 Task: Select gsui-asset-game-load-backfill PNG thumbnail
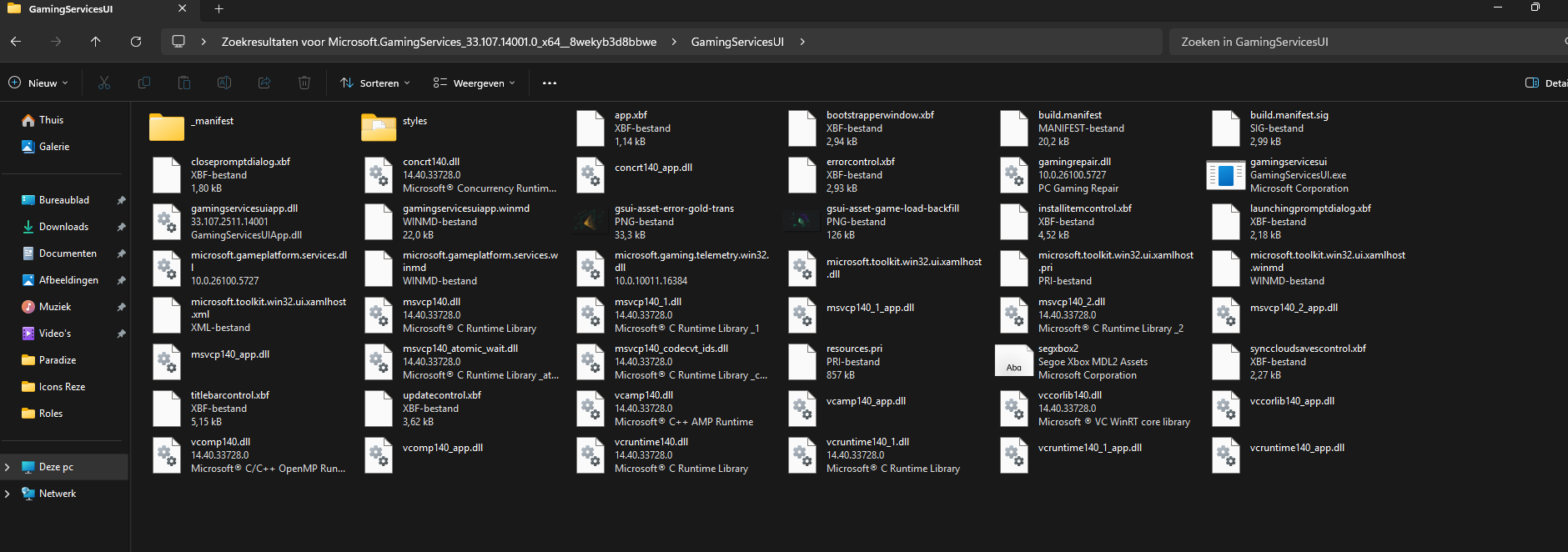802,221
